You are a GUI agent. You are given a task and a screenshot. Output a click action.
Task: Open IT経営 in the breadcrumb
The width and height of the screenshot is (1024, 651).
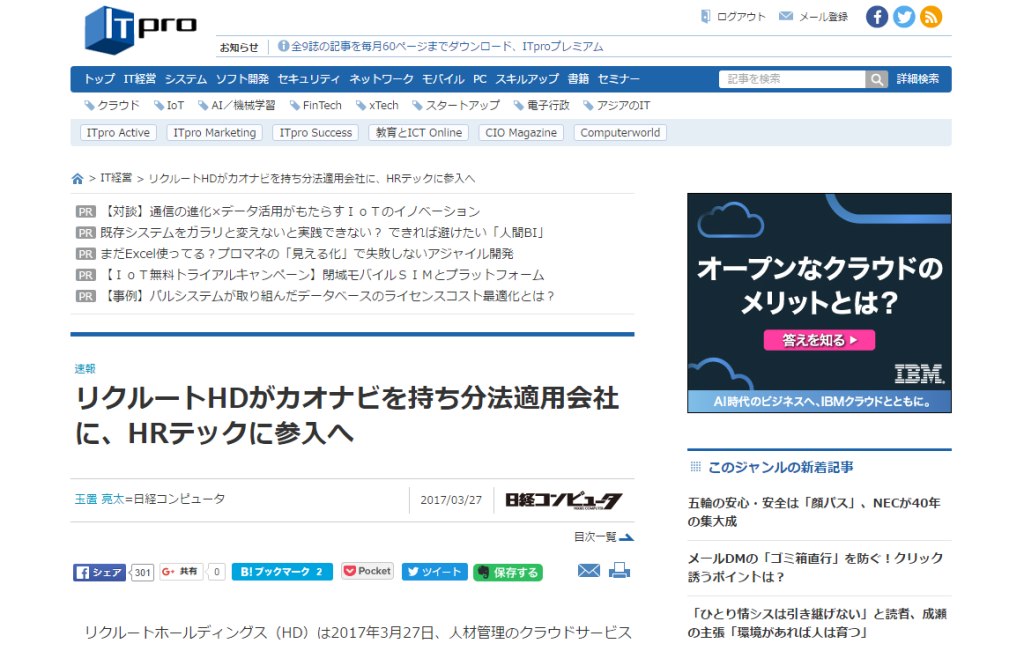pyautogui.click(x=116, y=178)
